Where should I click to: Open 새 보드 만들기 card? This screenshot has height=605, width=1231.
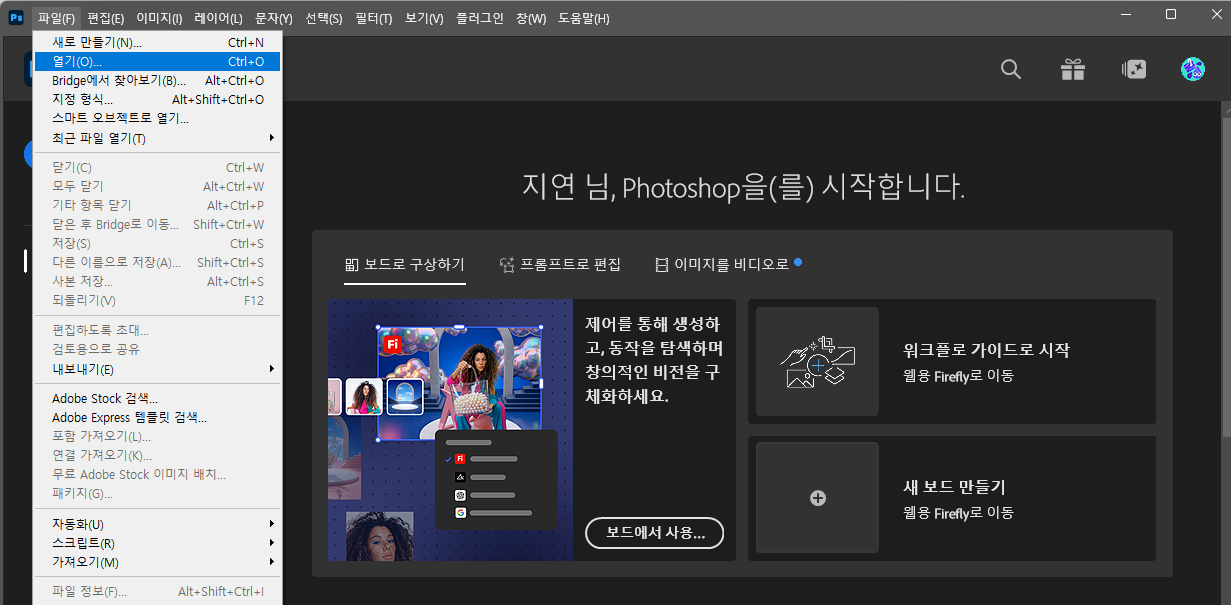pos(952,498)
